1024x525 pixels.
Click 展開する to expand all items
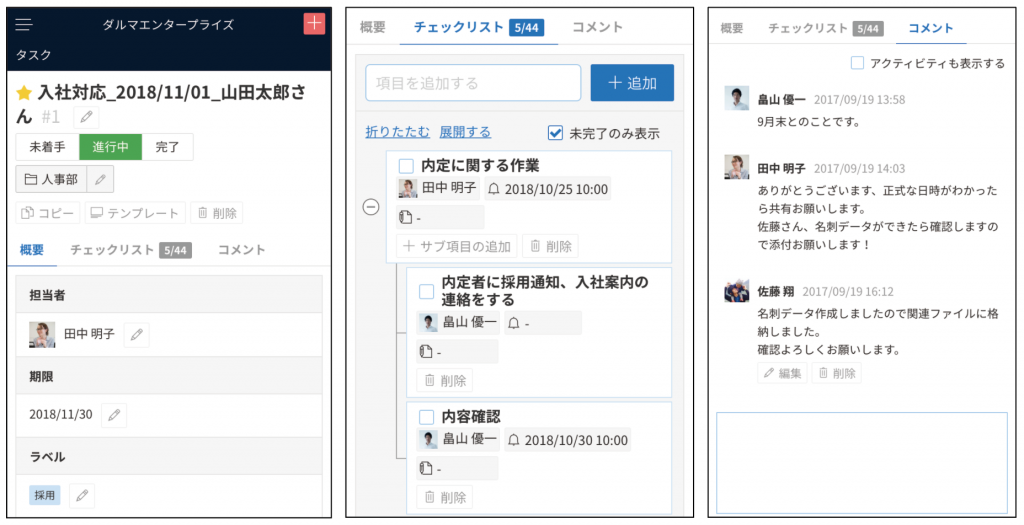[x=465, y=132]
